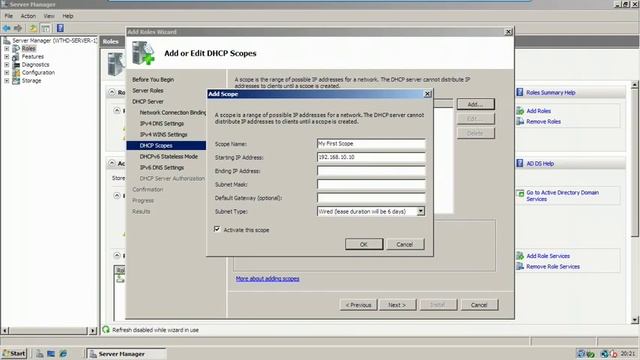Select the IPv6 DNS Settings step
The width and height of the screenshot is (640, 360).
(162, 167)
